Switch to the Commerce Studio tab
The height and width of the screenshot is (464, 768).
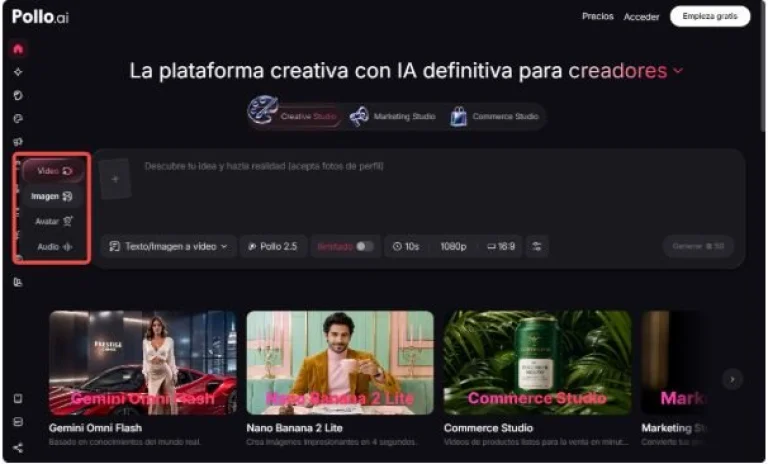pyautogui.click(x=495, y=117)
